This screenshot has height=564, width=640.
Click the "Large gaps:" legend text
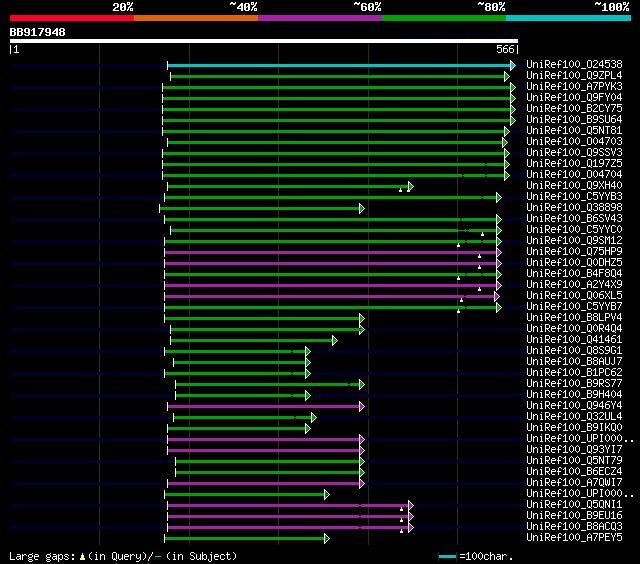[x=42, y=557]
